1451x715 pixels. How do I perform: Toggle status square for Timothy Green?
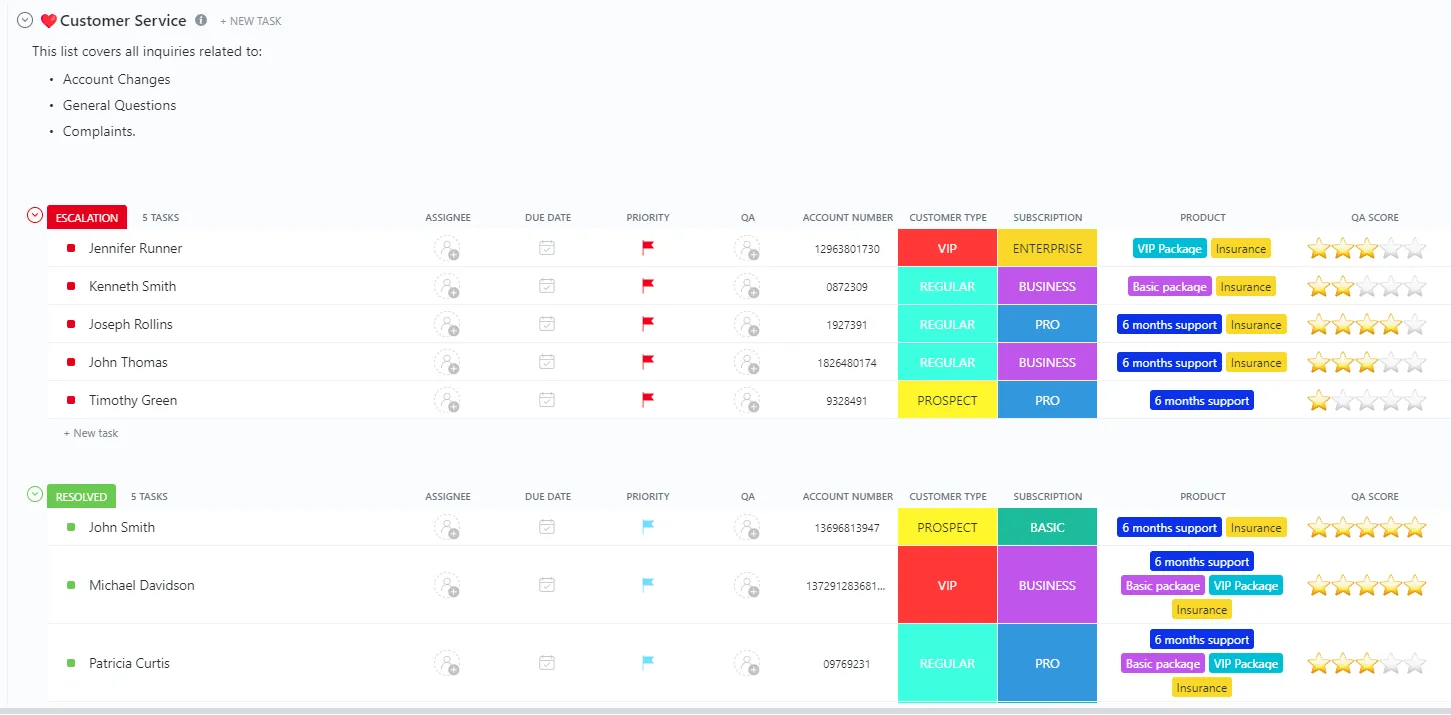pyautogui.click(x=71, y=400)
